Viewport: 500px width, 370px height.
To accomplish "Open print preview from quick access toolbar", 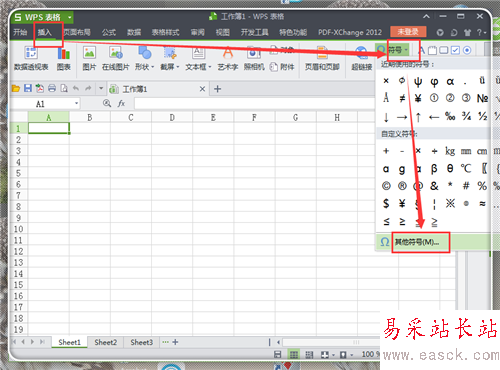I will [64, 88].
